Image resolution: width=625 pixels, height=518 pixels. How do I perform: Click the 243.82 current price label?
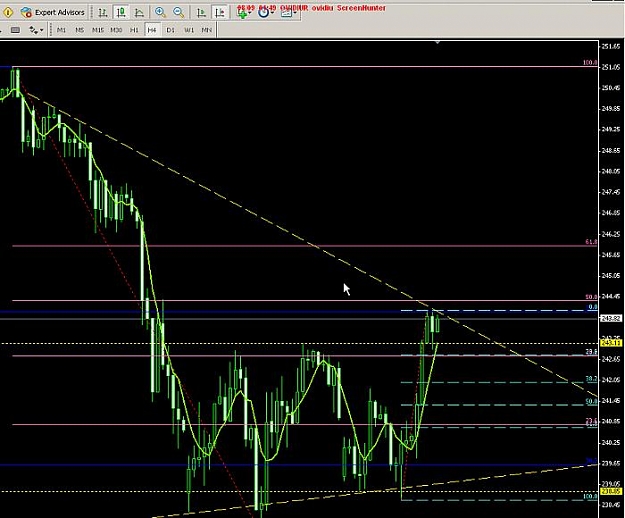click(611, 318)
